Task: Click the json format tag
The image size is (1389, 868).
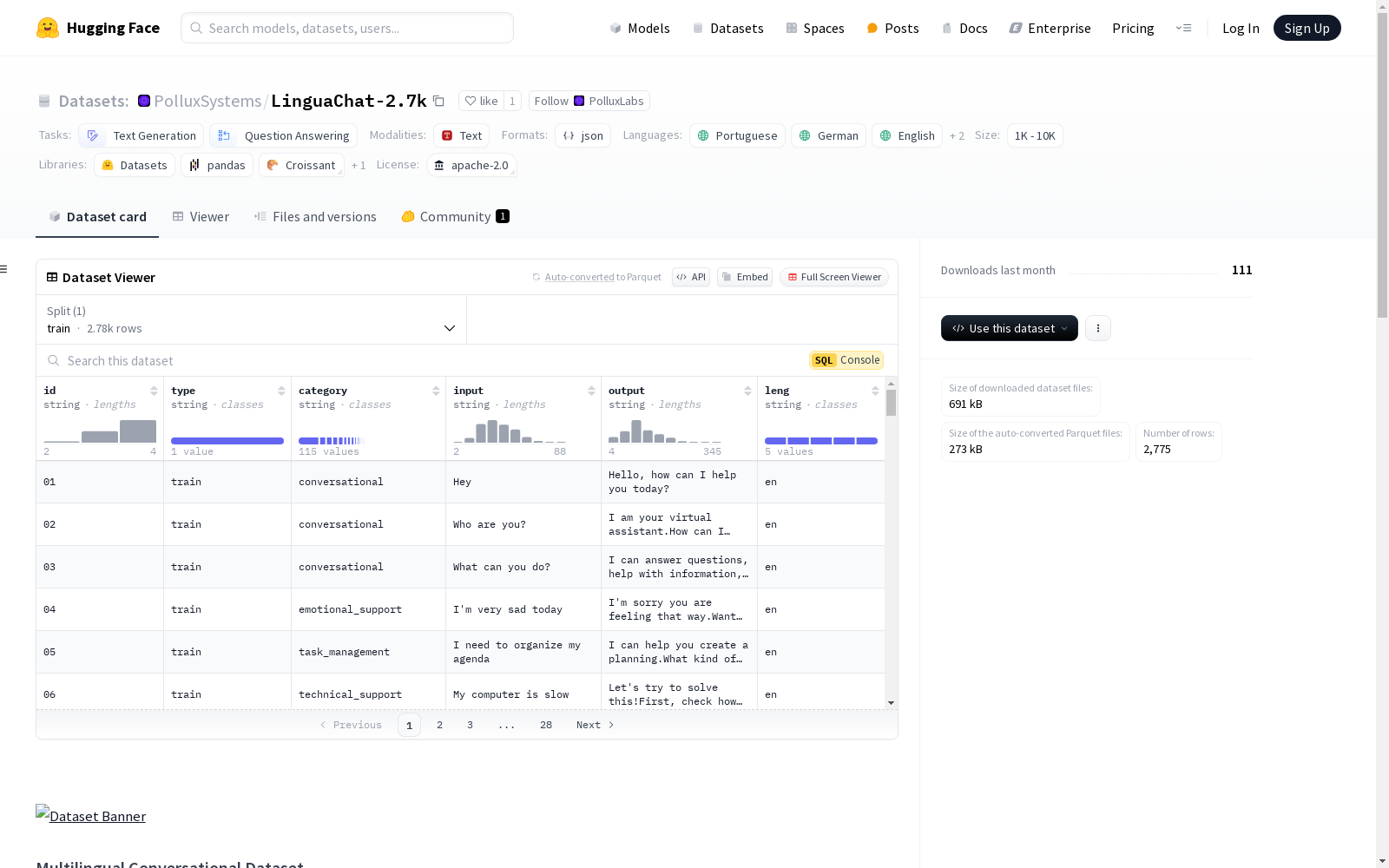Action: pos(583,135)
